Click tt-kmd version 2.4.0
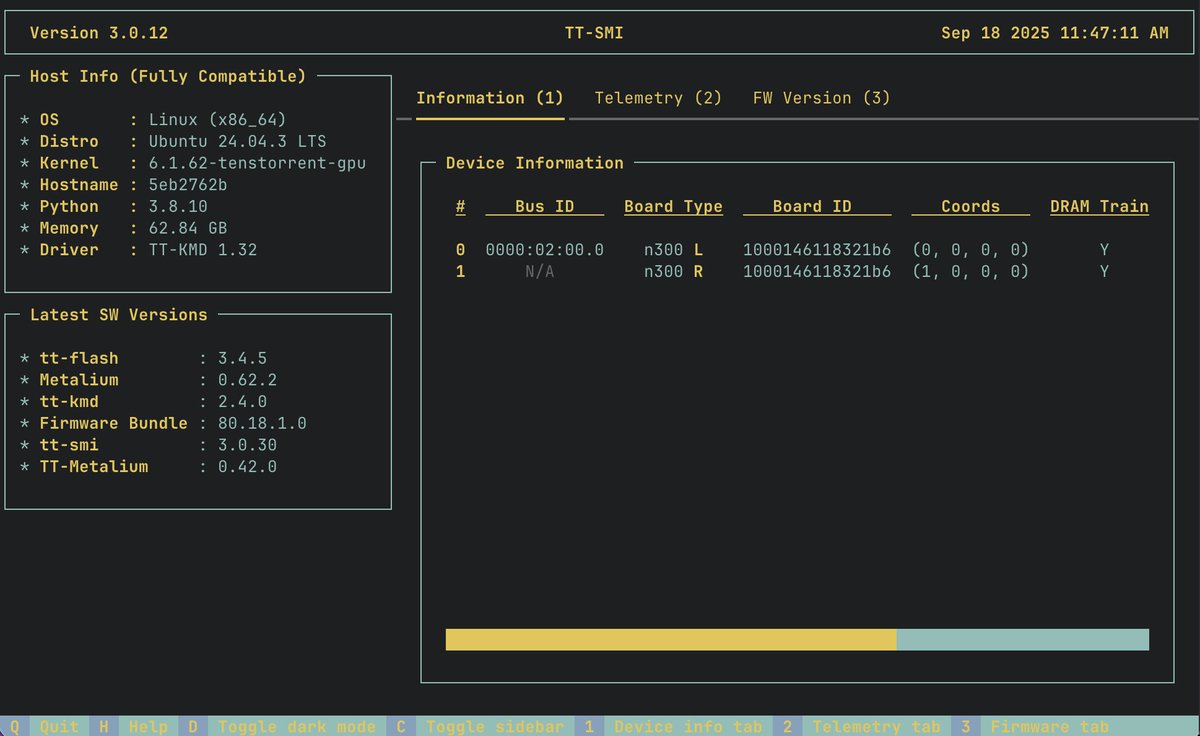The width and height of the screenshot is (1200, 736). 242,401
